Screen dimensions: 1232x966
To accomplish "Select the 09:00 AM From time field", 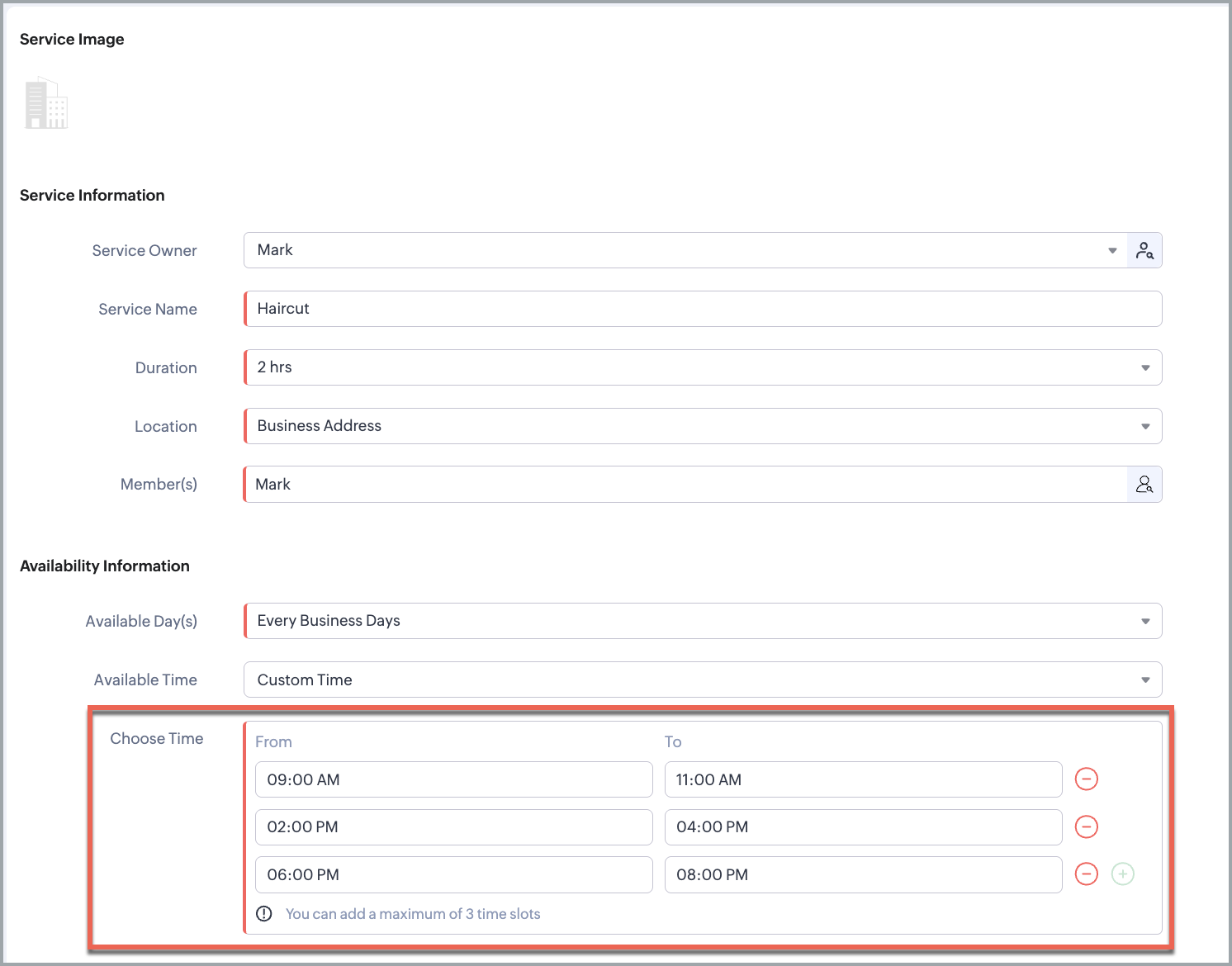I will [x=454, y=779].
